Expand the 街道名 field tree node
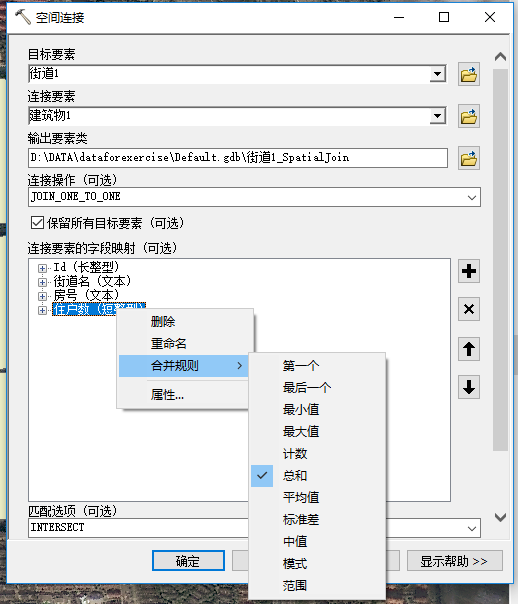This screenshot has height=604, width=518. tap(42, 282)
